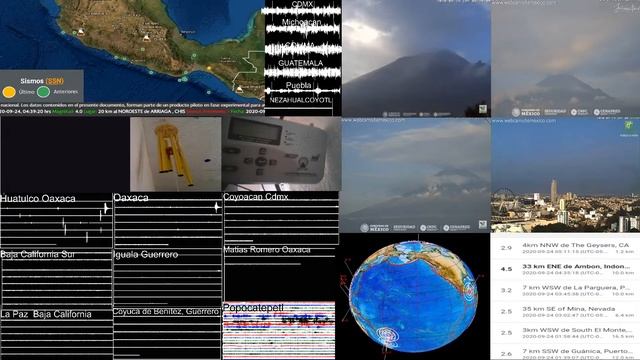Click the green badge in the skyline webcam corner
This screenshot has width=640, height=360.
tap(629, 125)
